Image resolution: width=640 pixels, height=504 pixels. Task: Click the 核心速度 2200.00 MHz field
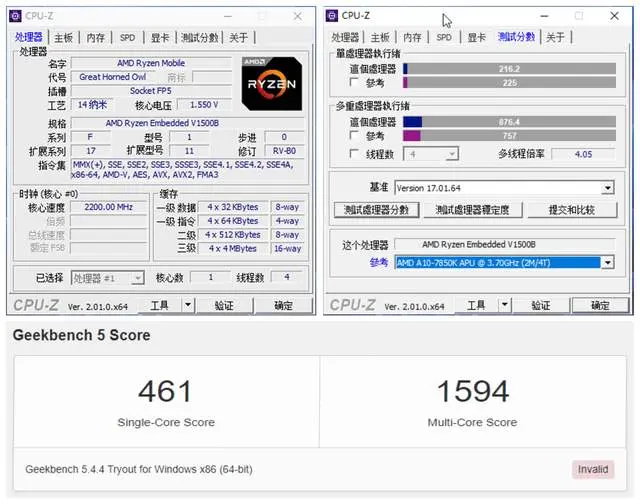pyautogui.click(x=109, y=207)
